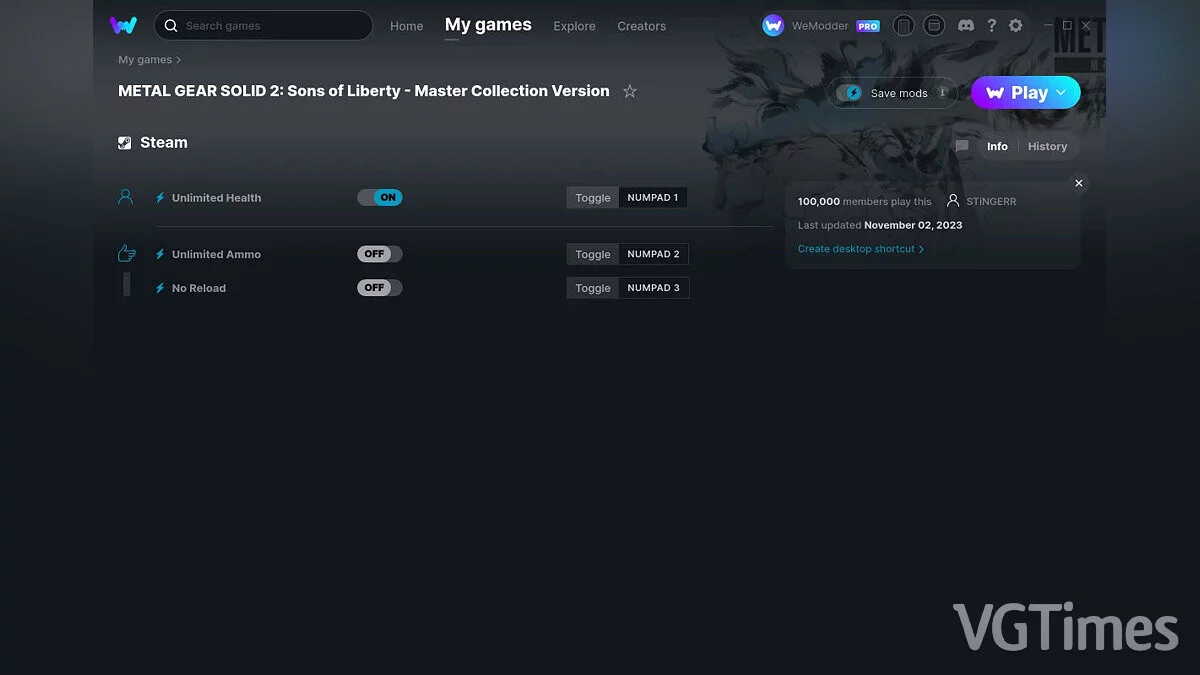Click the WeModder username
Screen dimensions: 1200x675
(x=820, y=27)
